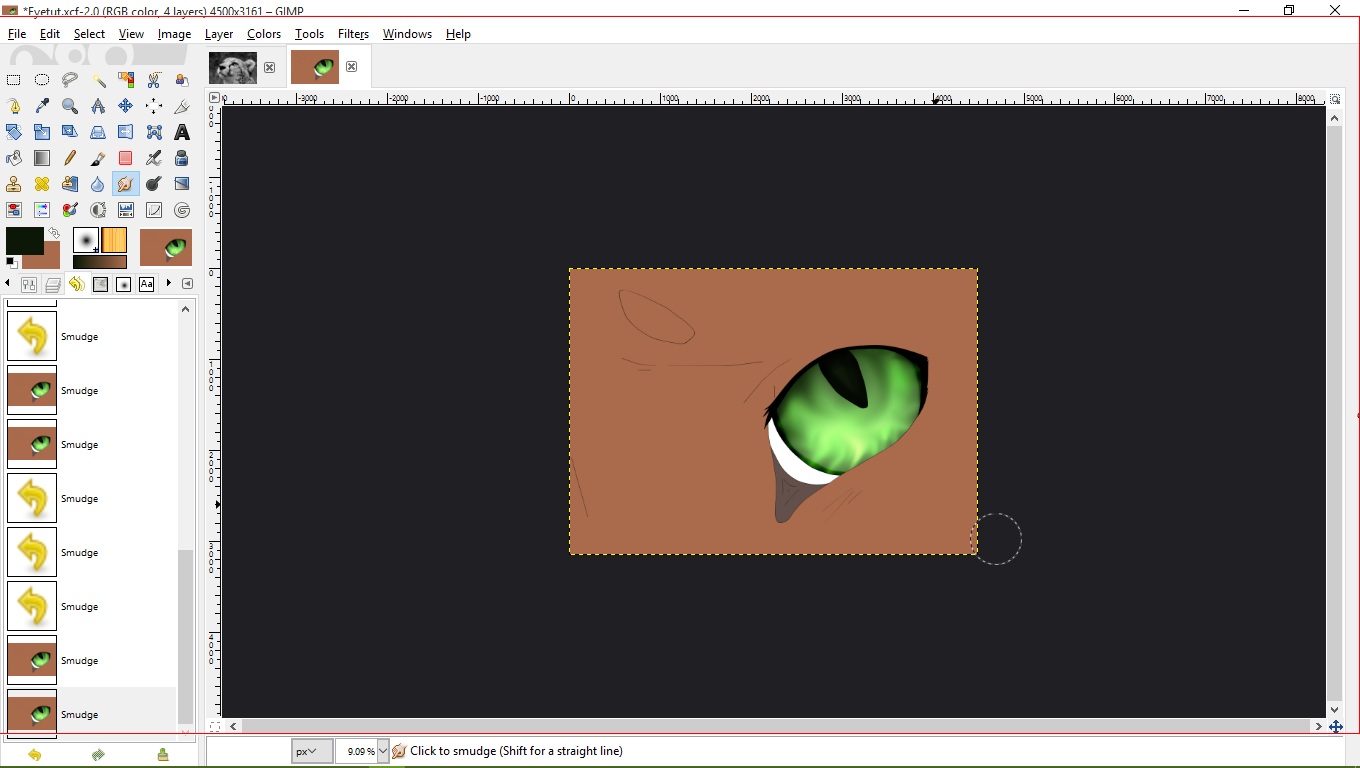Select the Ink tool

tap(182, 158)
